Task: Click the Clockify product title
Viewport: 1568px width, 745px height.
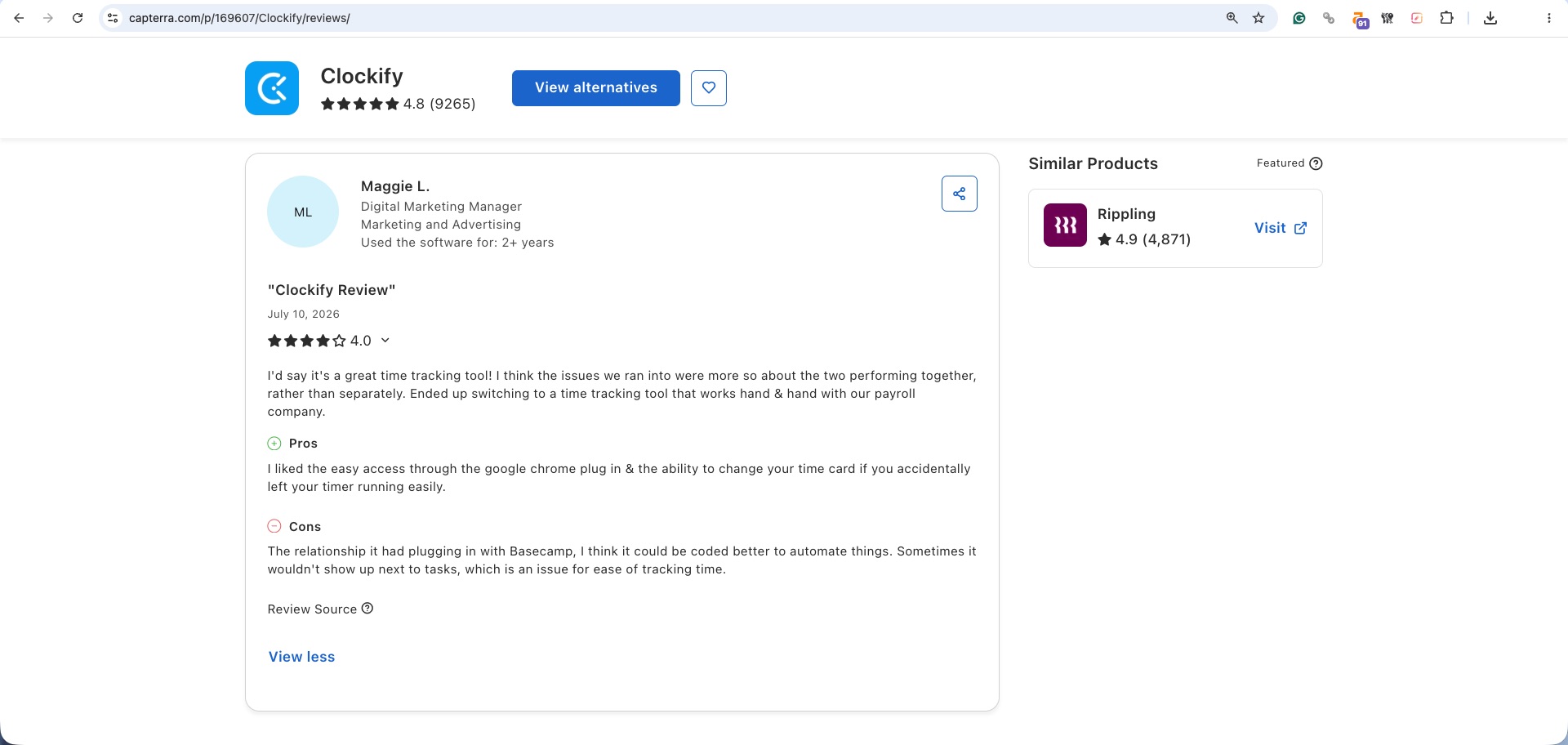Action: (x=362, y=76)
